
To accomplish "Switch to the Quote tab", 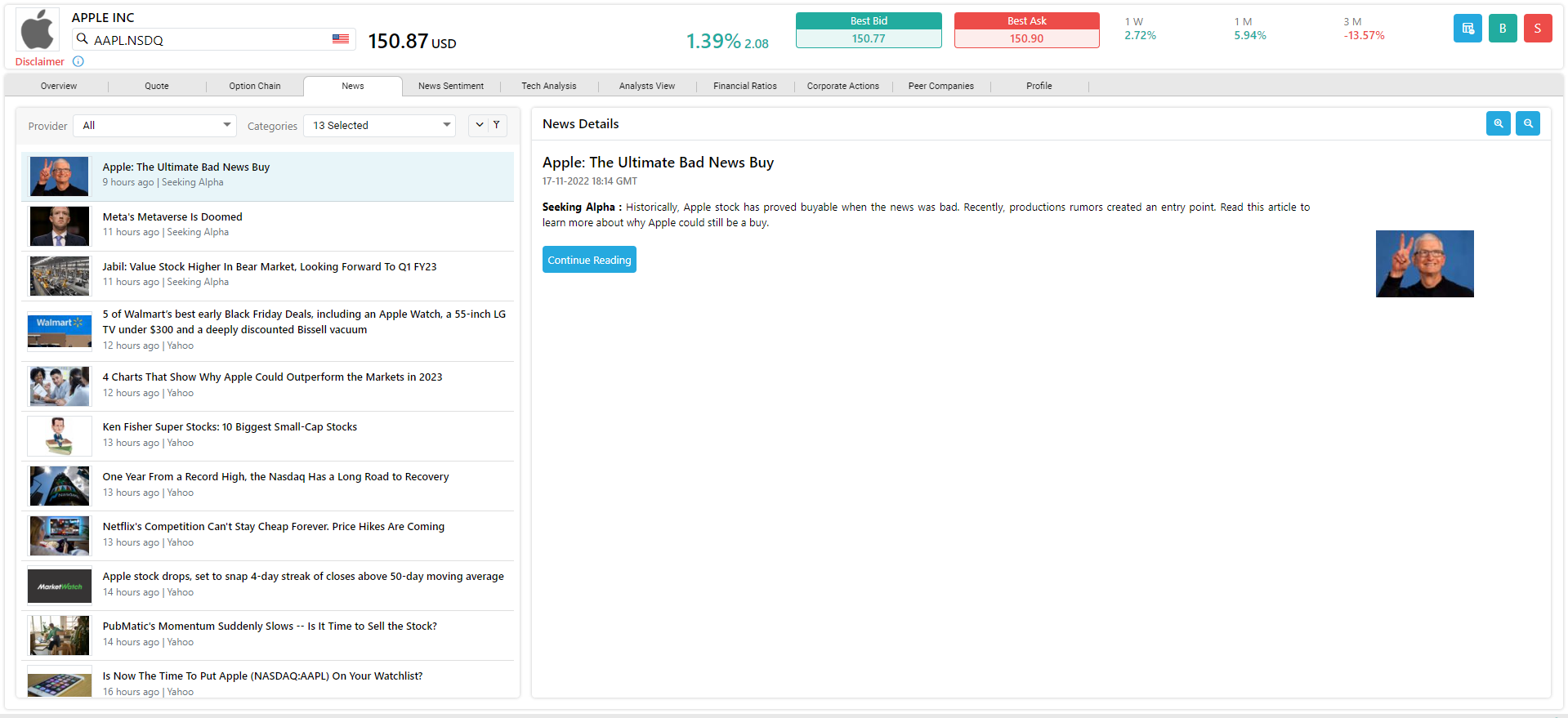I will [157, 86].
